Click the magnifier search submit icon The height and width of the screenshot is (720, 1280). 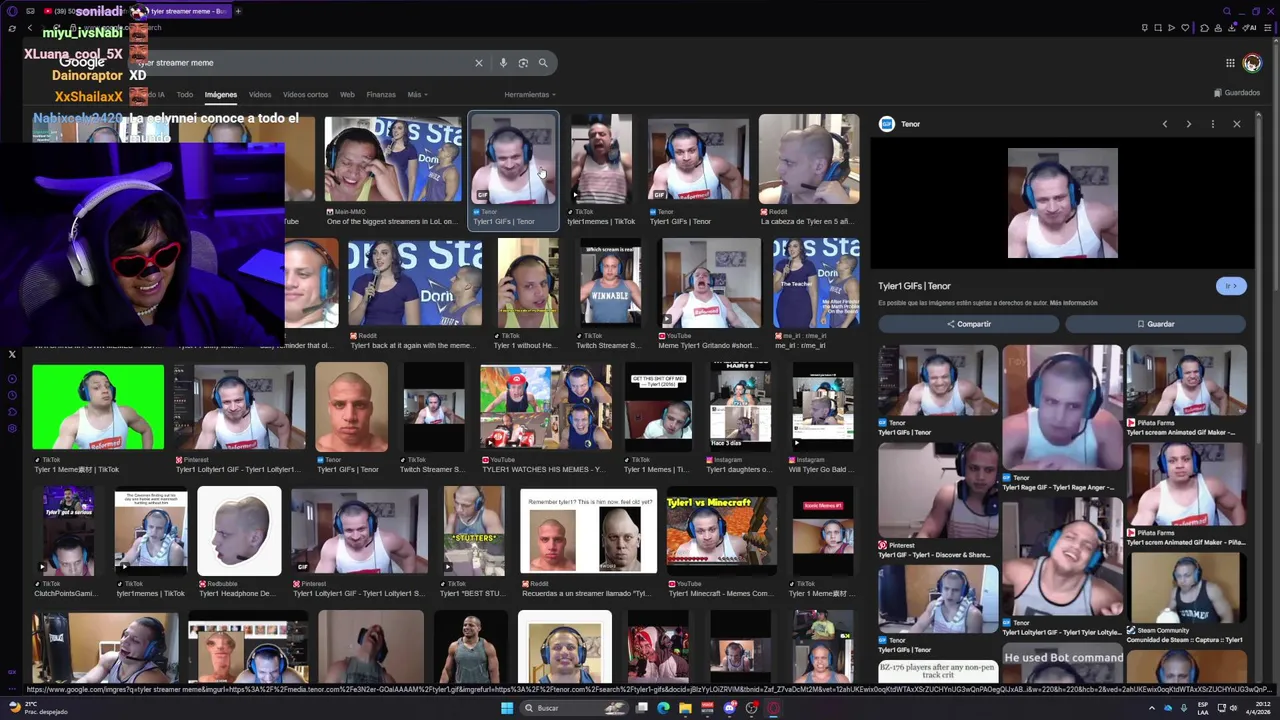pyautogui.click(x=543, y=63)
